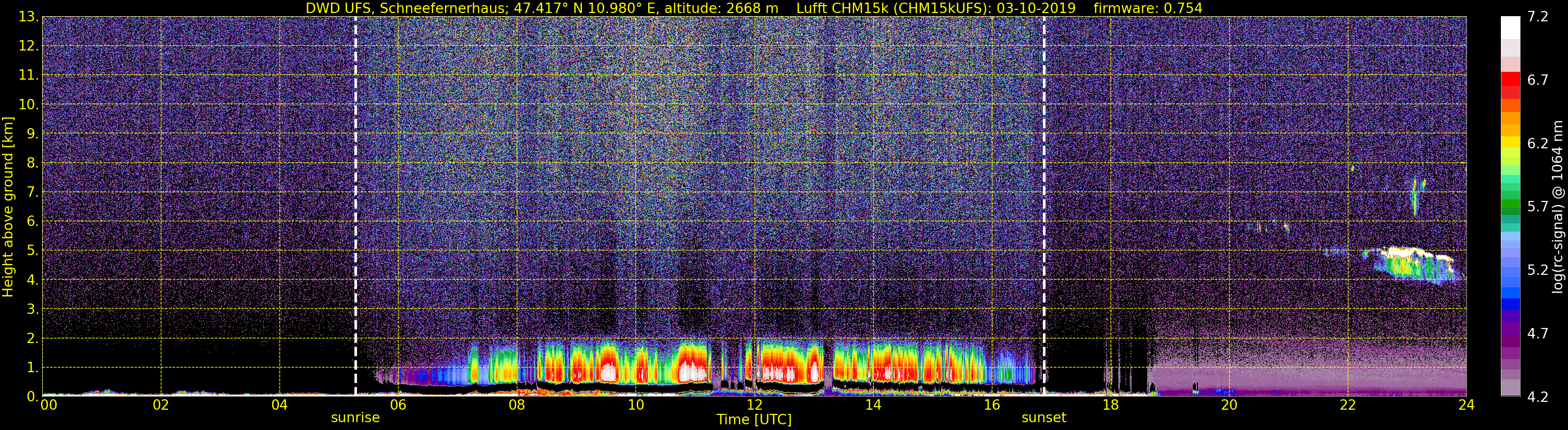The width and height of the screenshot is (1568, 430).
Task: Click the 'sunset' label below the axis
Action: (1044, 417)
